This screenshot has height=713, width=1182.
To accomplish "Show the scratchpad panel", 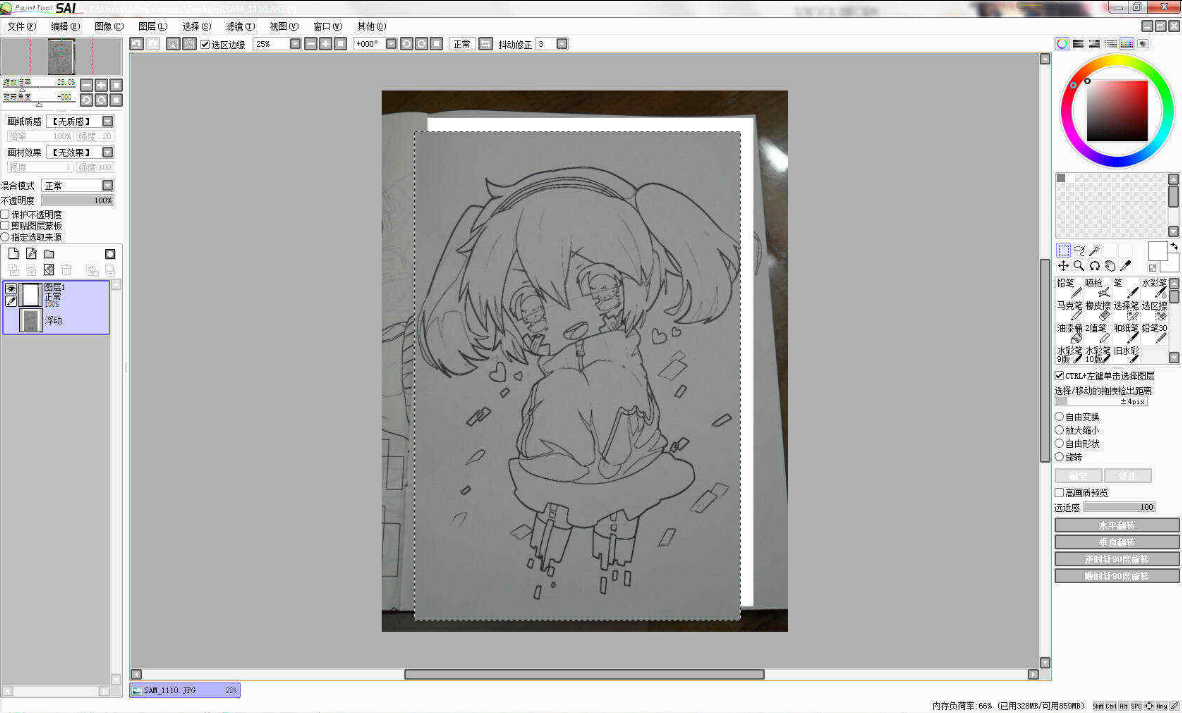I will (1143, 44).
